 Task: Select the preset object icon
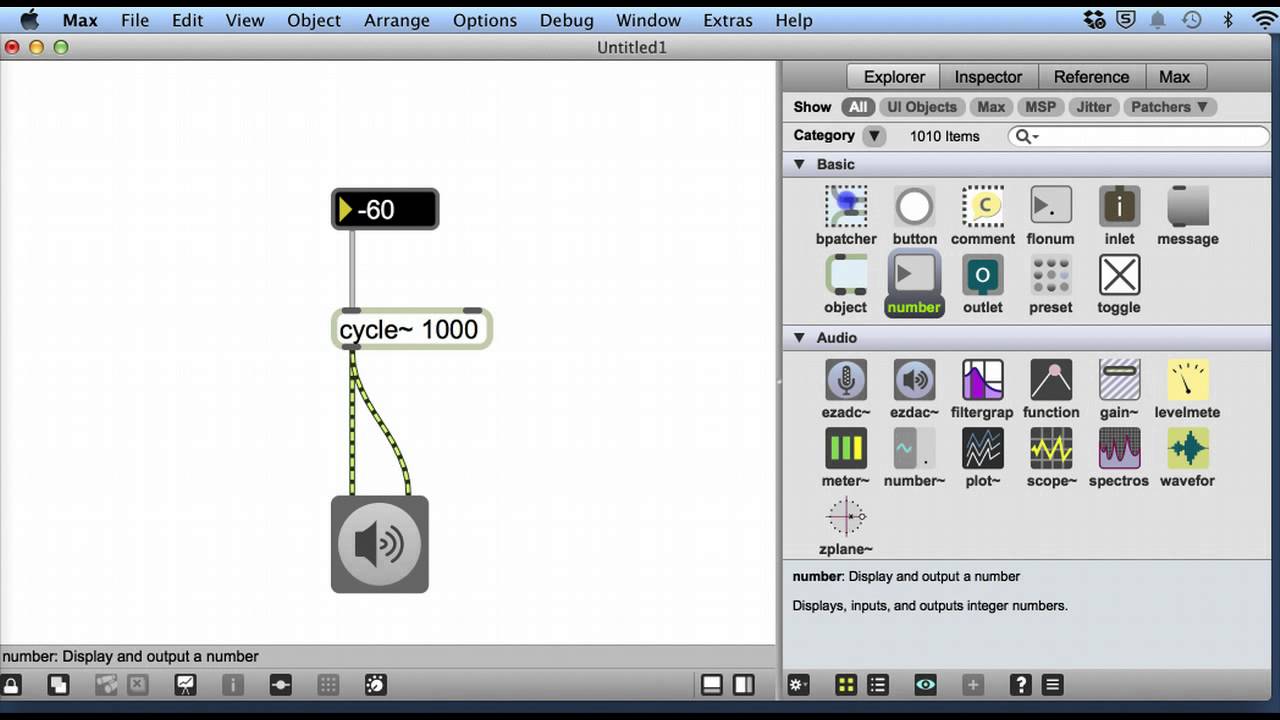(1051, 275)
